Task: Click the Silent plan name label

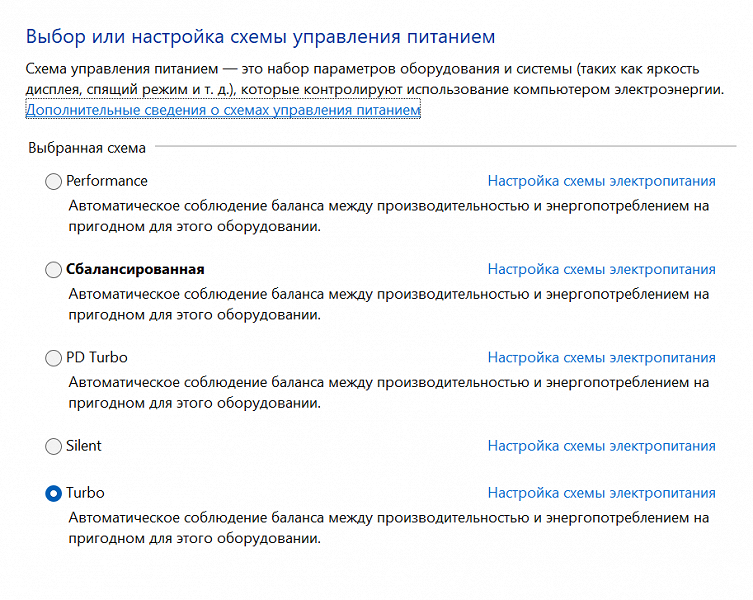Action: (84, 446)
